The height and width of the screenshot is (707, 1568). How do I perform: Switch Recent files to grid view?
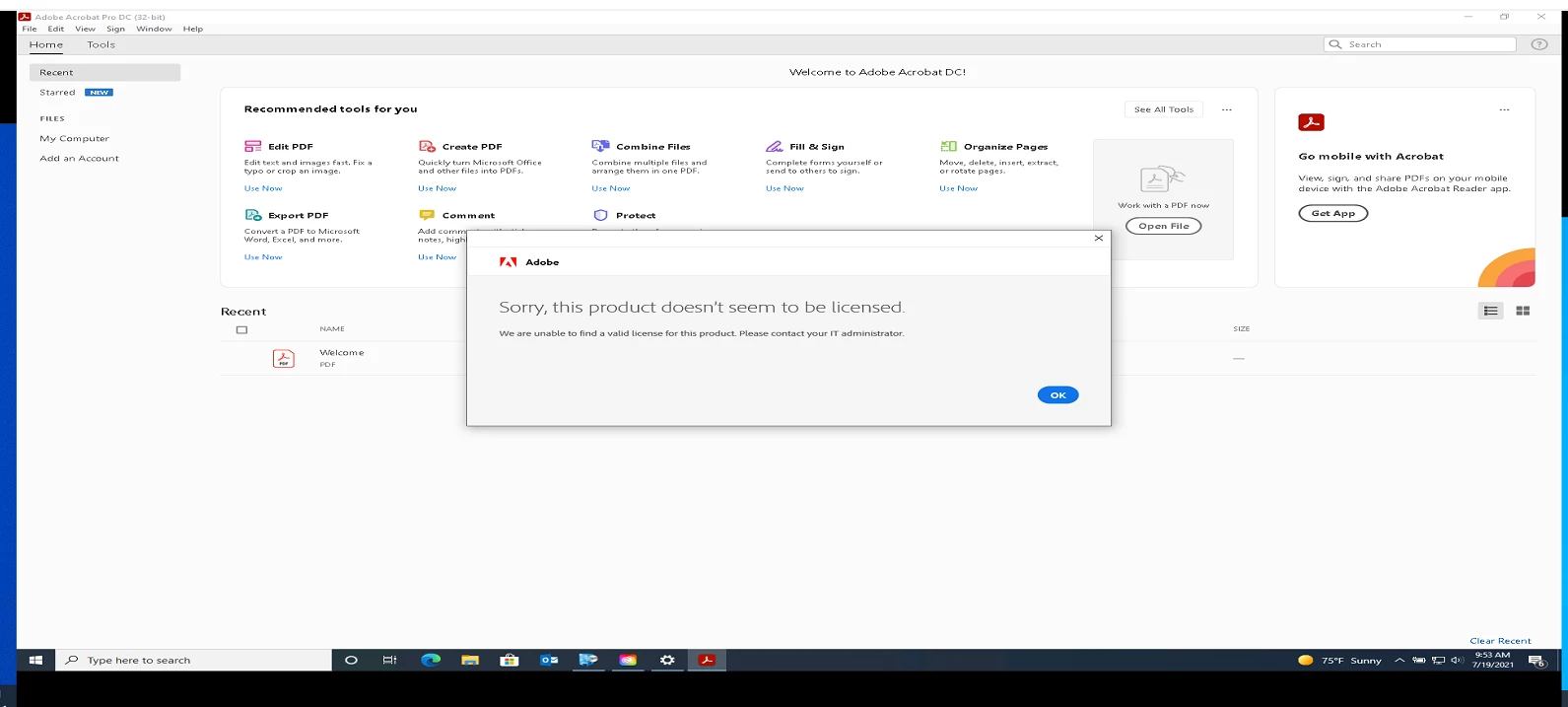[1523, 311]
